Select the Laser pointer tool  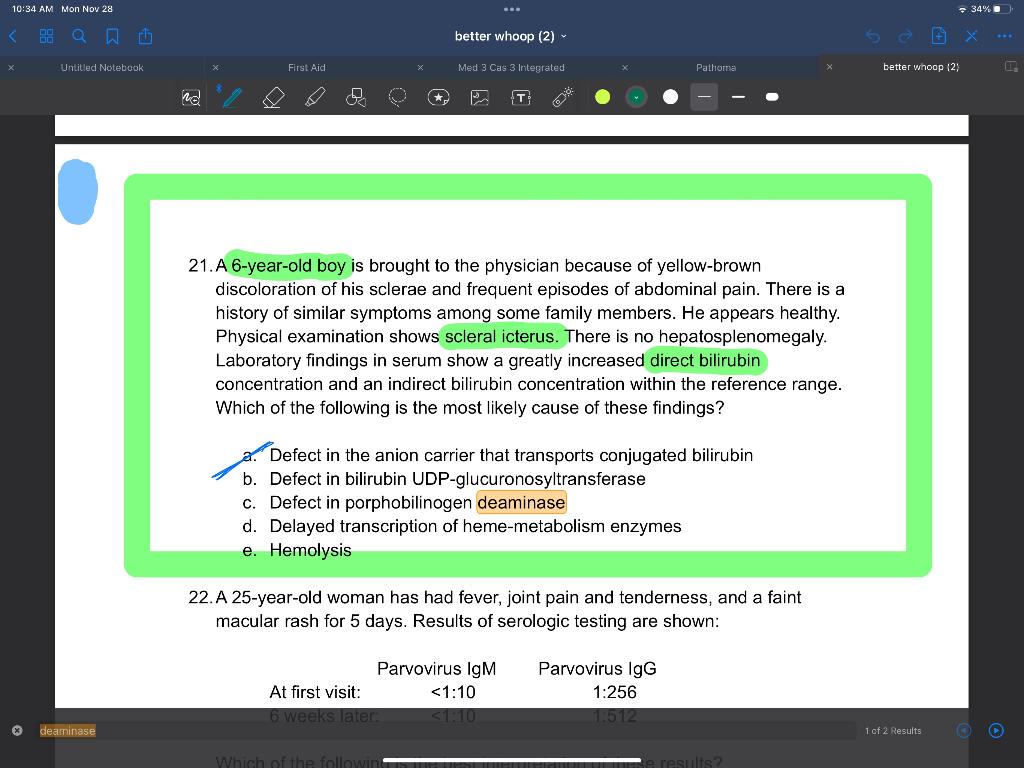coord(562,97)
